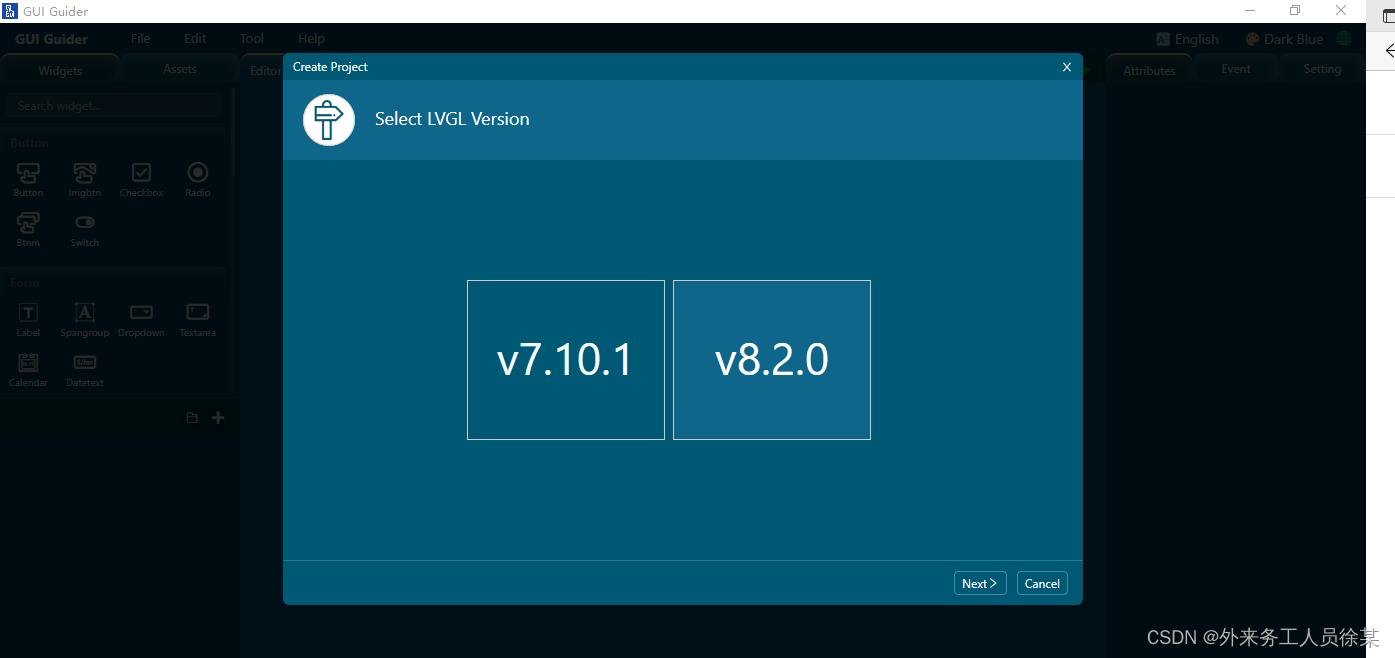Switch to the Editor tab

(x=264, y=70)
